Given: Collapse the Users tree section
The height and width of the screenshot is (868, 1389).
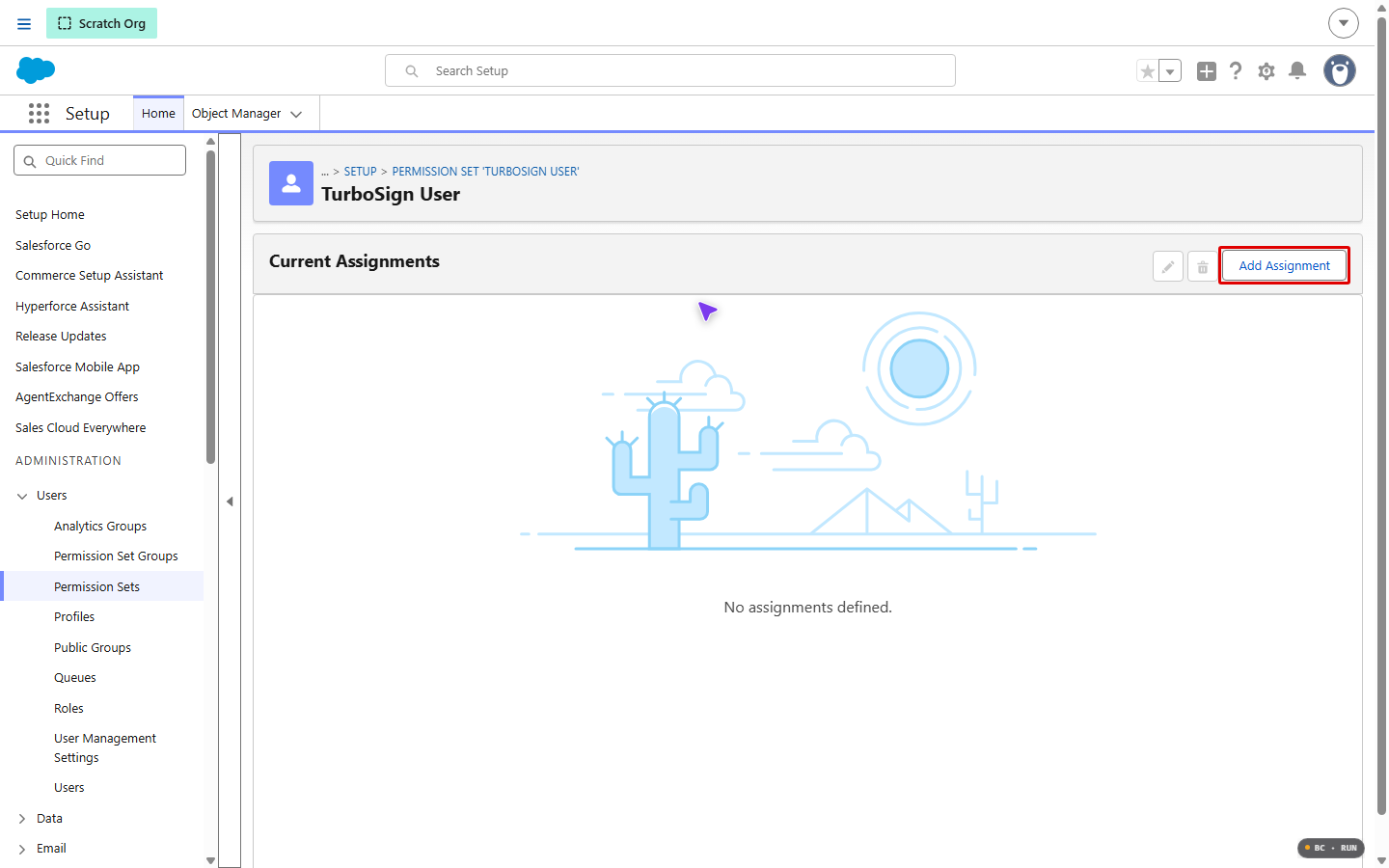Looking at the screenshot, I should pyautogui.click(x=22, y=496).
